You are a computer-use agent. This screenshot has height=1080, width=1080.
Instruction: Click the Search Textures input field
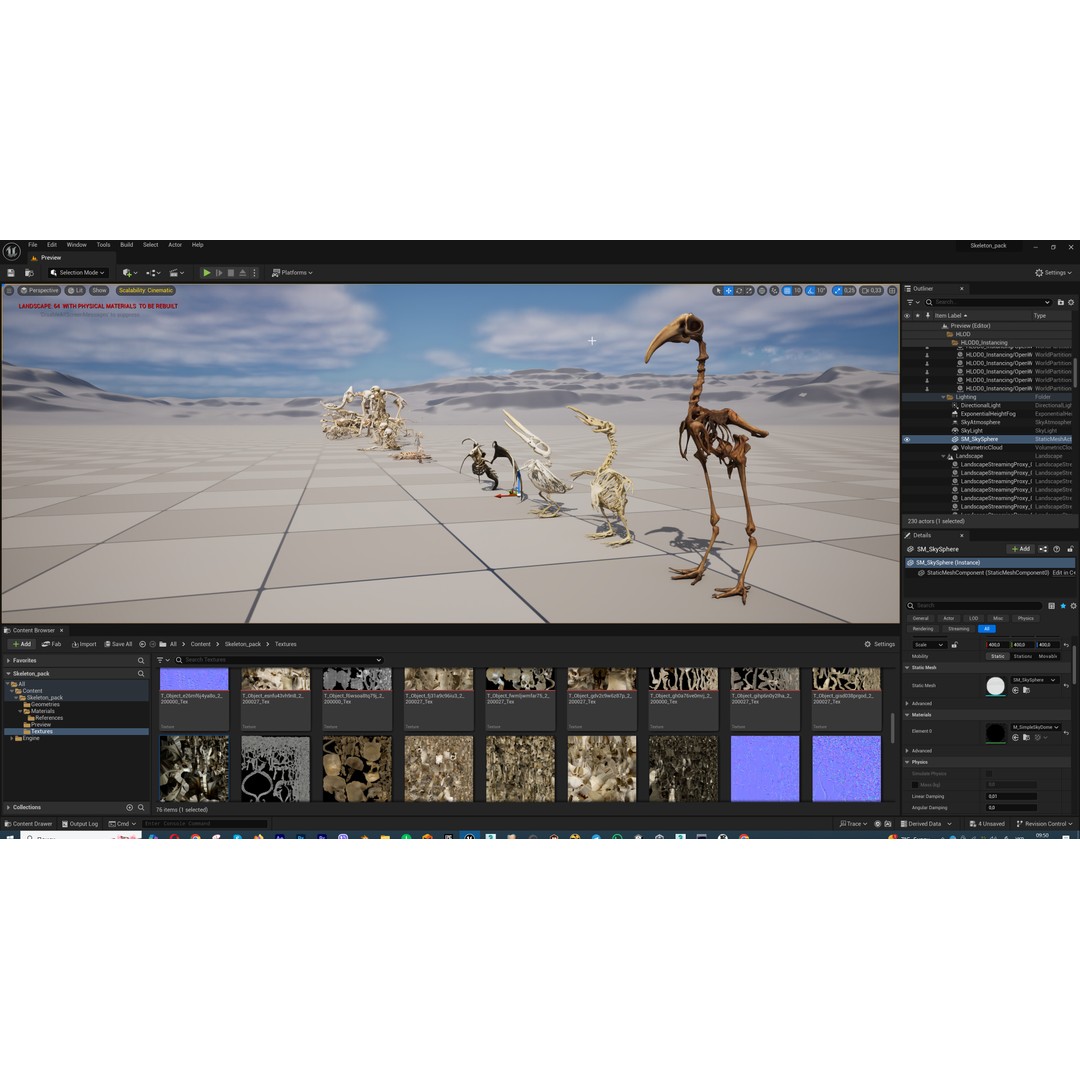coord(278,660)
